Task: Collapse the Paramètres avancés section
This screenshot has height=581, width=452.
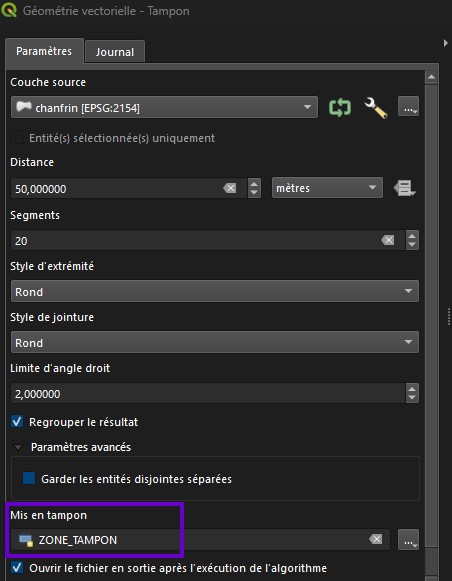Action: tap(17, 447)
